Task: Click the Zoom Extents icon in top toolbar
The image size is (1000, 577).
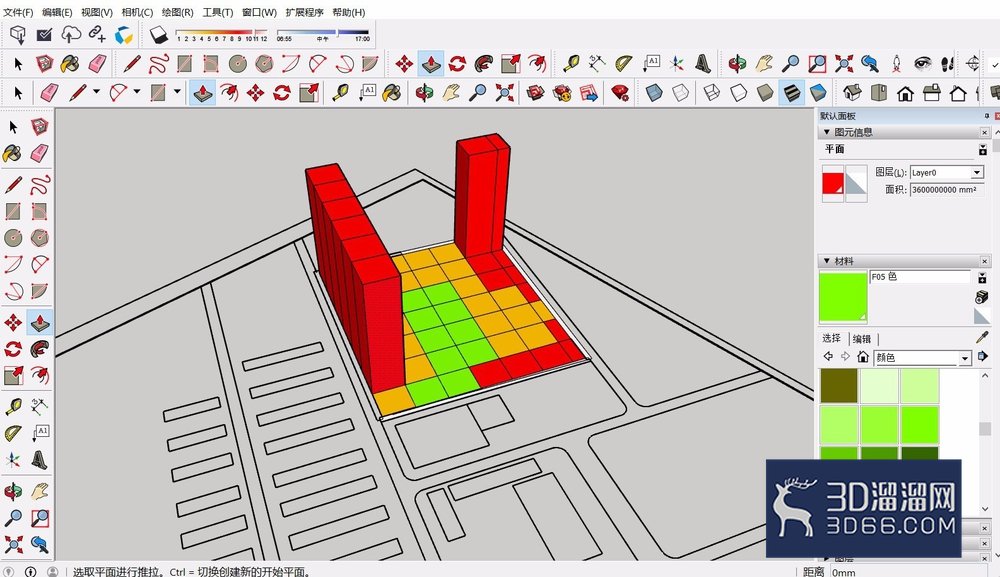Action: coord(844,63)
